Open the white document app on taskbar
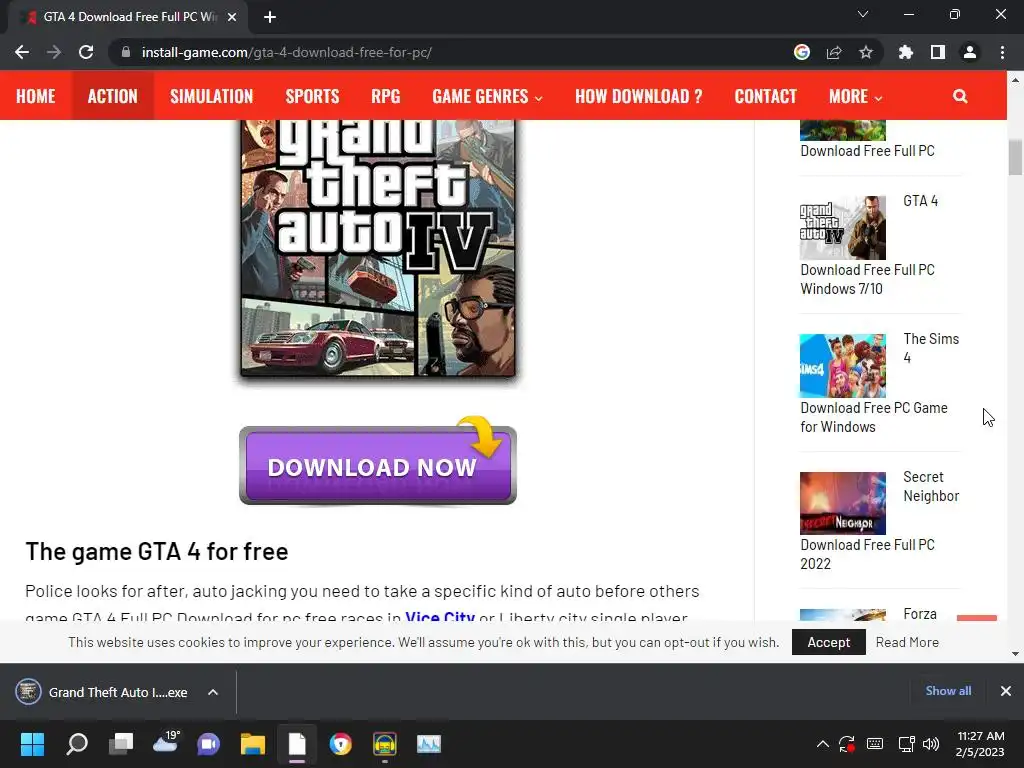The image size is (1024, 768). 297,744
